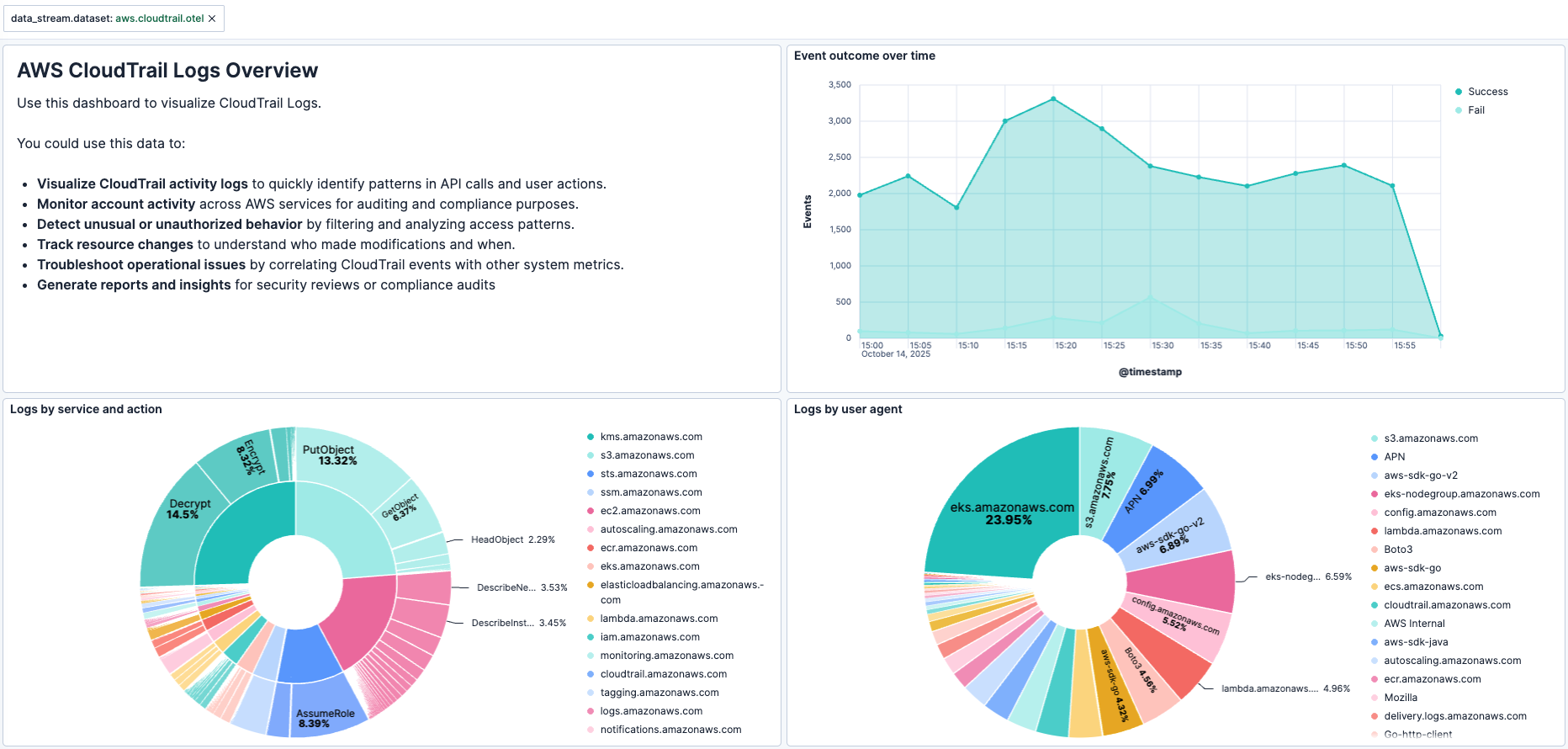Toggle Fail series in legend
This screenshot has height=749, width=1568.
pos(1475,110)
